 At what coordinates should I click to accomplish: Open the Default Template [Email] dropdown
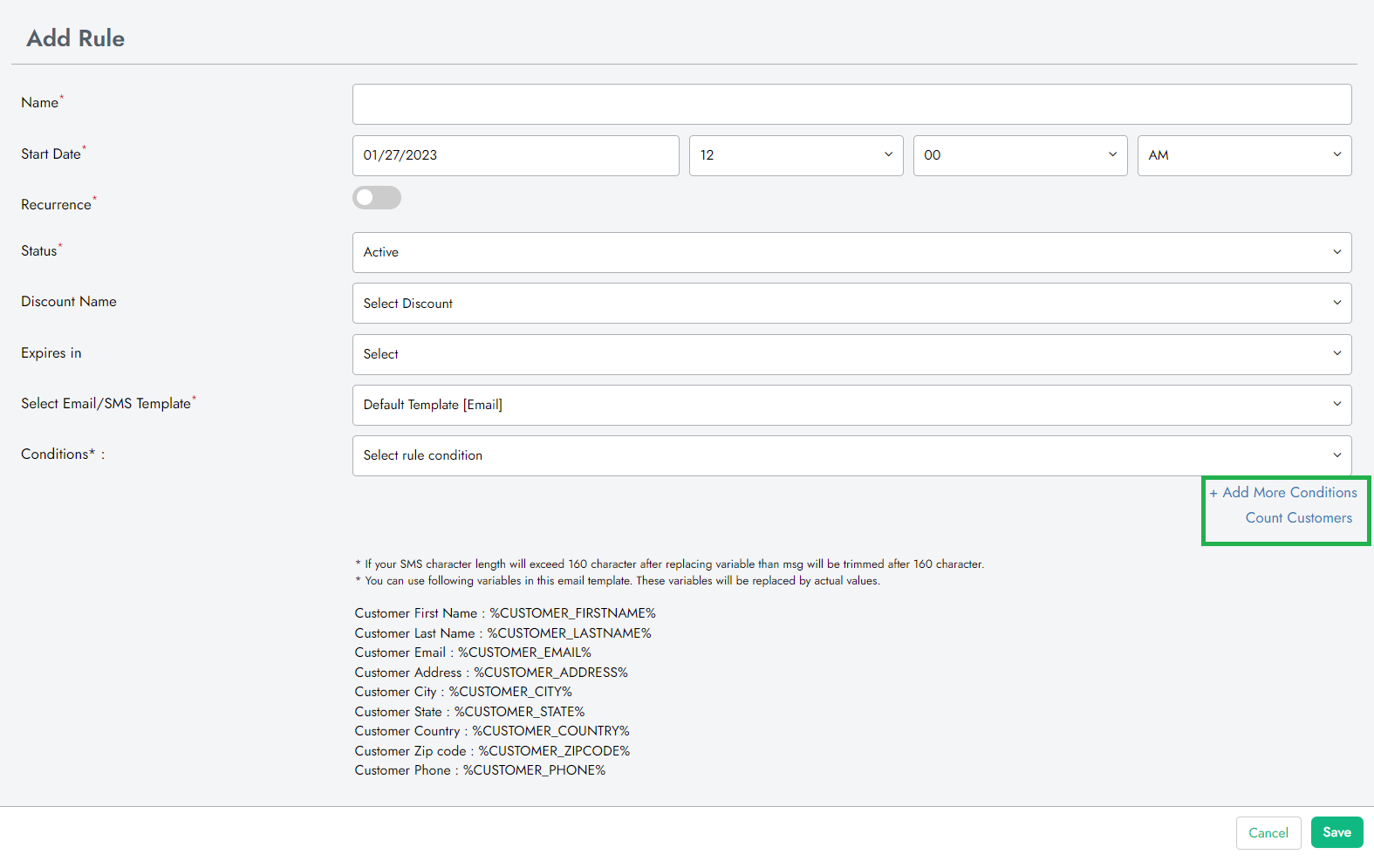(851, 405)
